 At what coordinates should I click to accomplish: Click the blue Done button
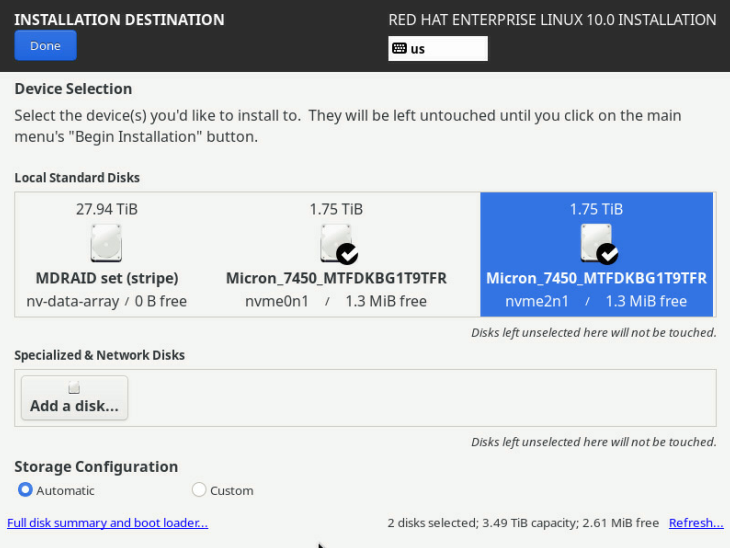[45, 46]
